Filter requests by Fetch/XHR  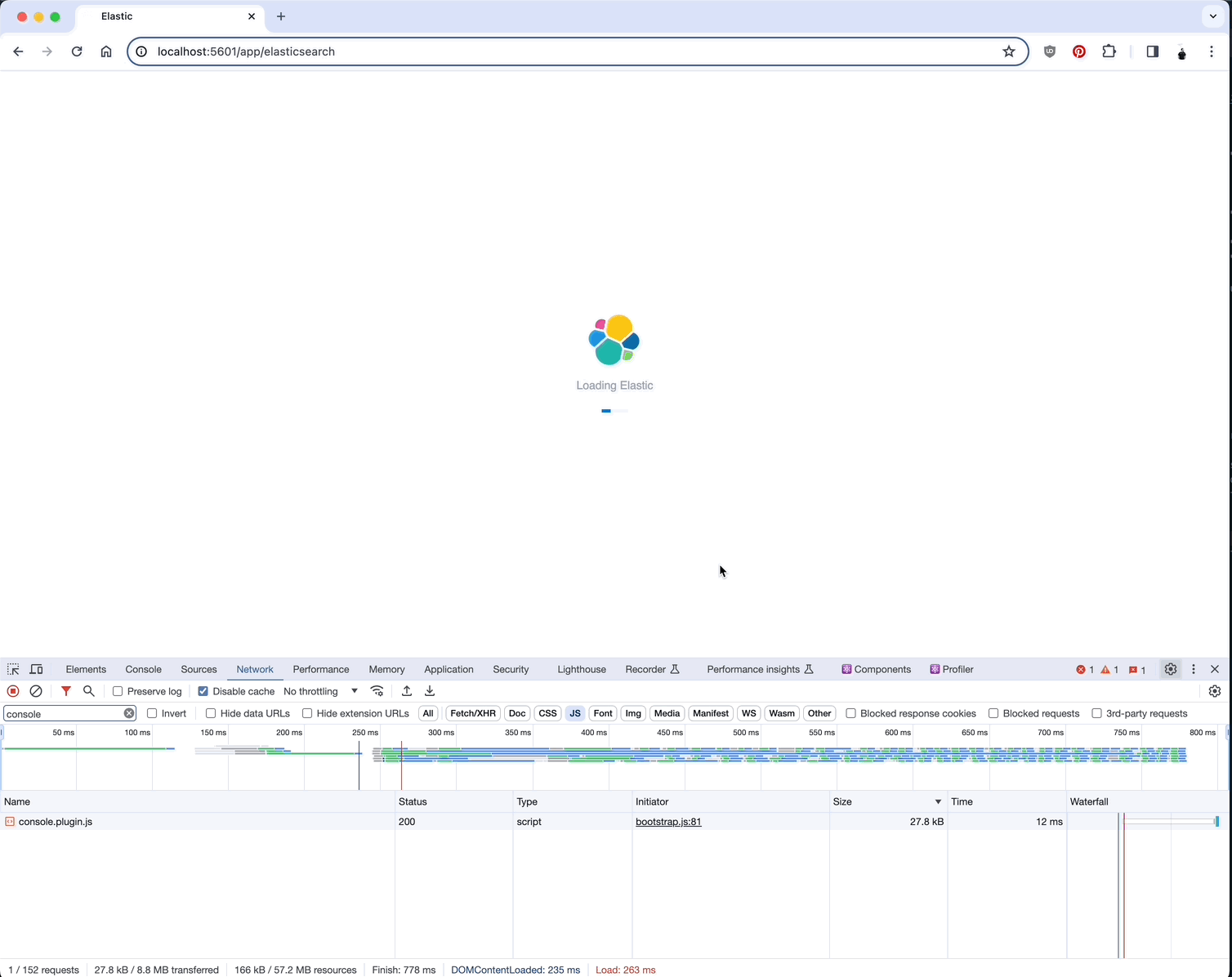tap(473, 713)
